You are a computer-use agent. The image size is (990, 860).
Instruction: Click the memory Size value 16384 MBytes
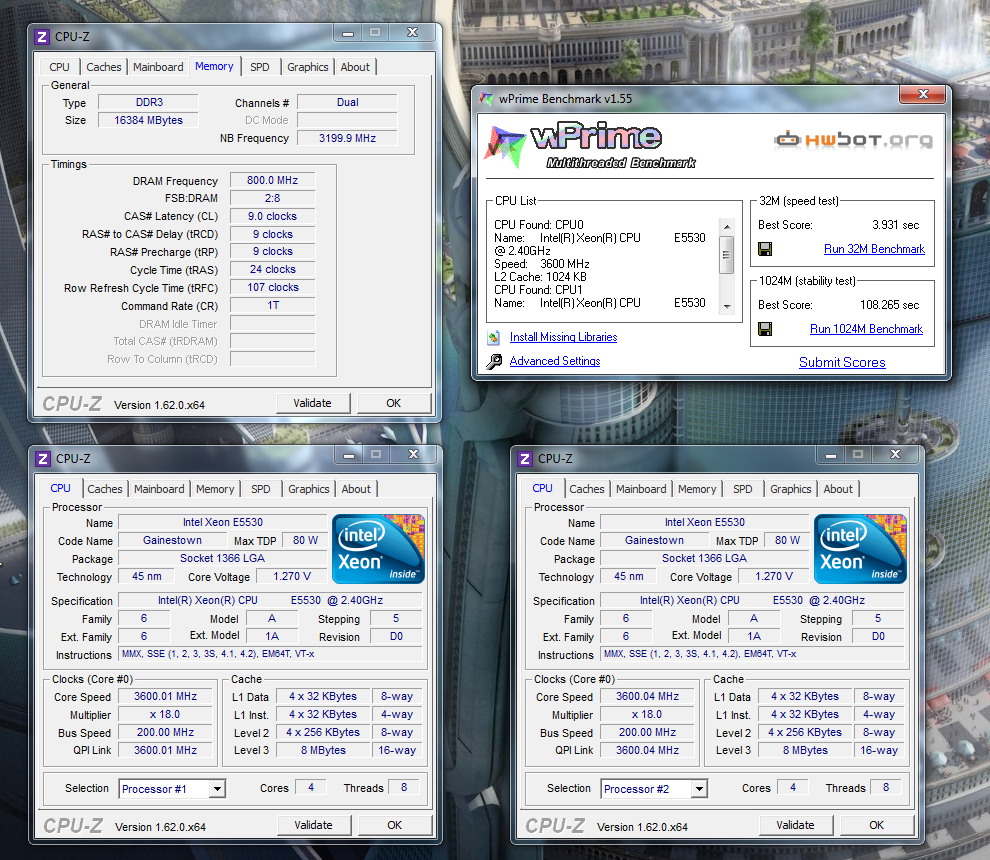click(x=148, y=120)
